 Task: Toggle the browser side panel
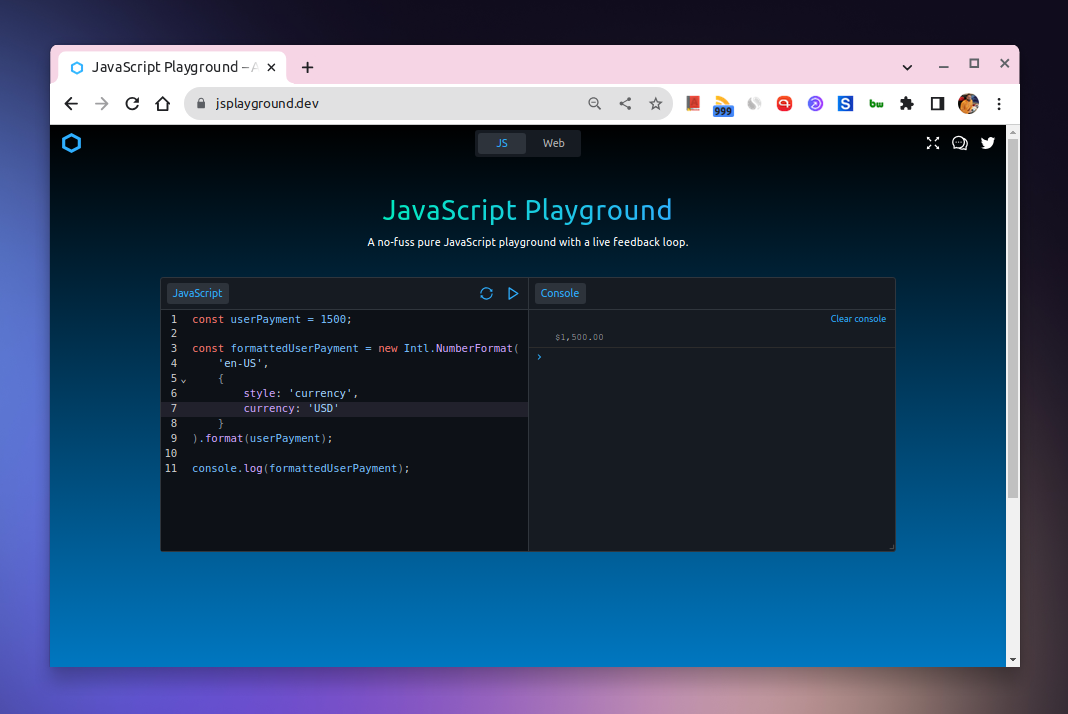tap(937, 104)
